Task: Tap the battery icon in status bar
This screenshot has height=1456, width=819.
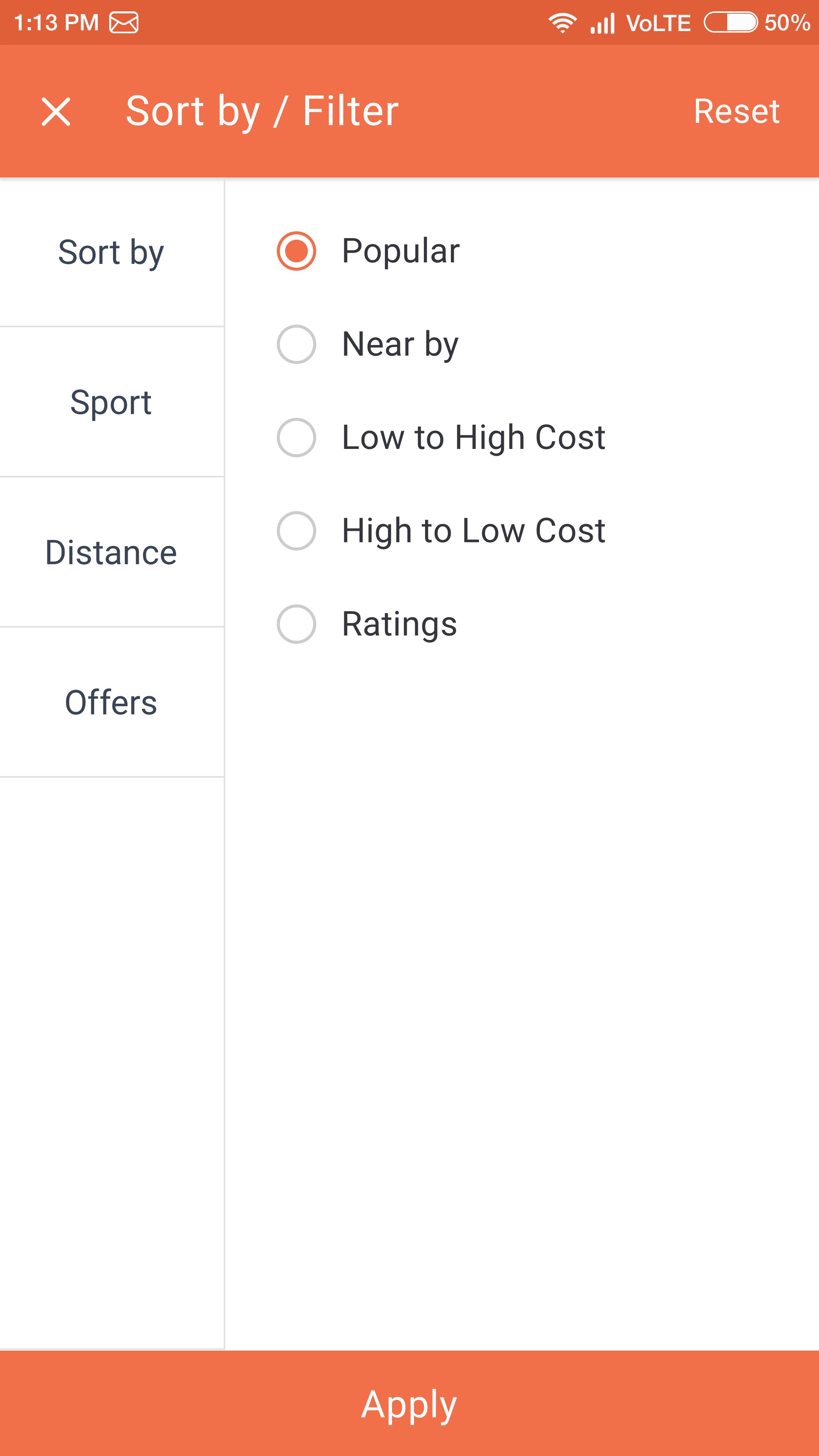Action: click(x=730, y=23)
